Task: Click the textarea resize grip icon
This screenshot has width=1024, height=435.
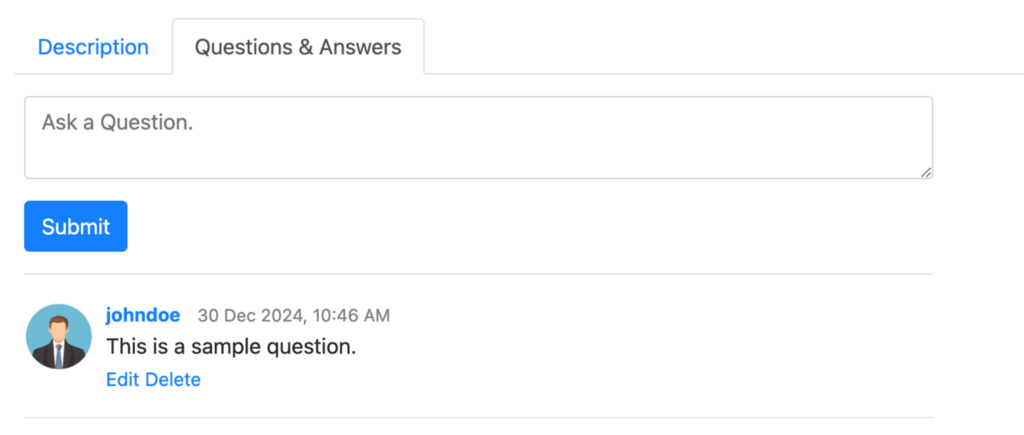Action: (926, 172)
